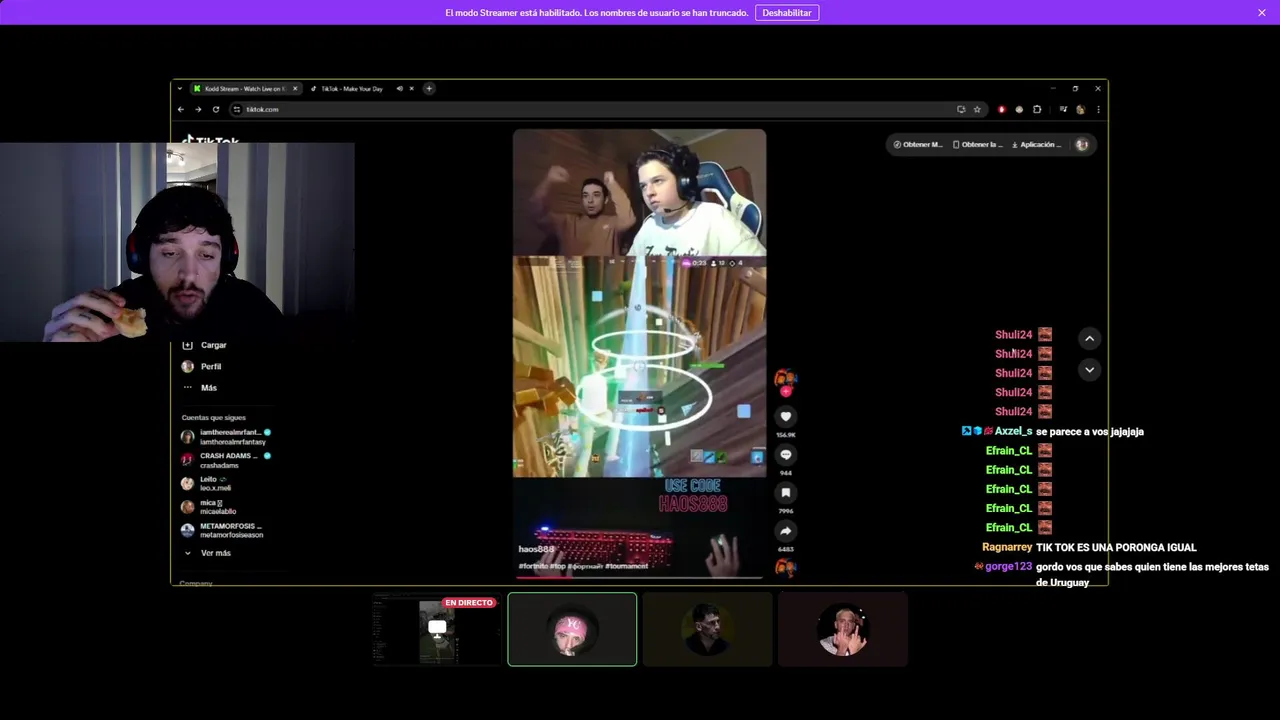The width and height of the screenshot is (1280, 720).
Task: Go to next video with down chevron
Action: pyautogui.click(x=1089, y=370)
